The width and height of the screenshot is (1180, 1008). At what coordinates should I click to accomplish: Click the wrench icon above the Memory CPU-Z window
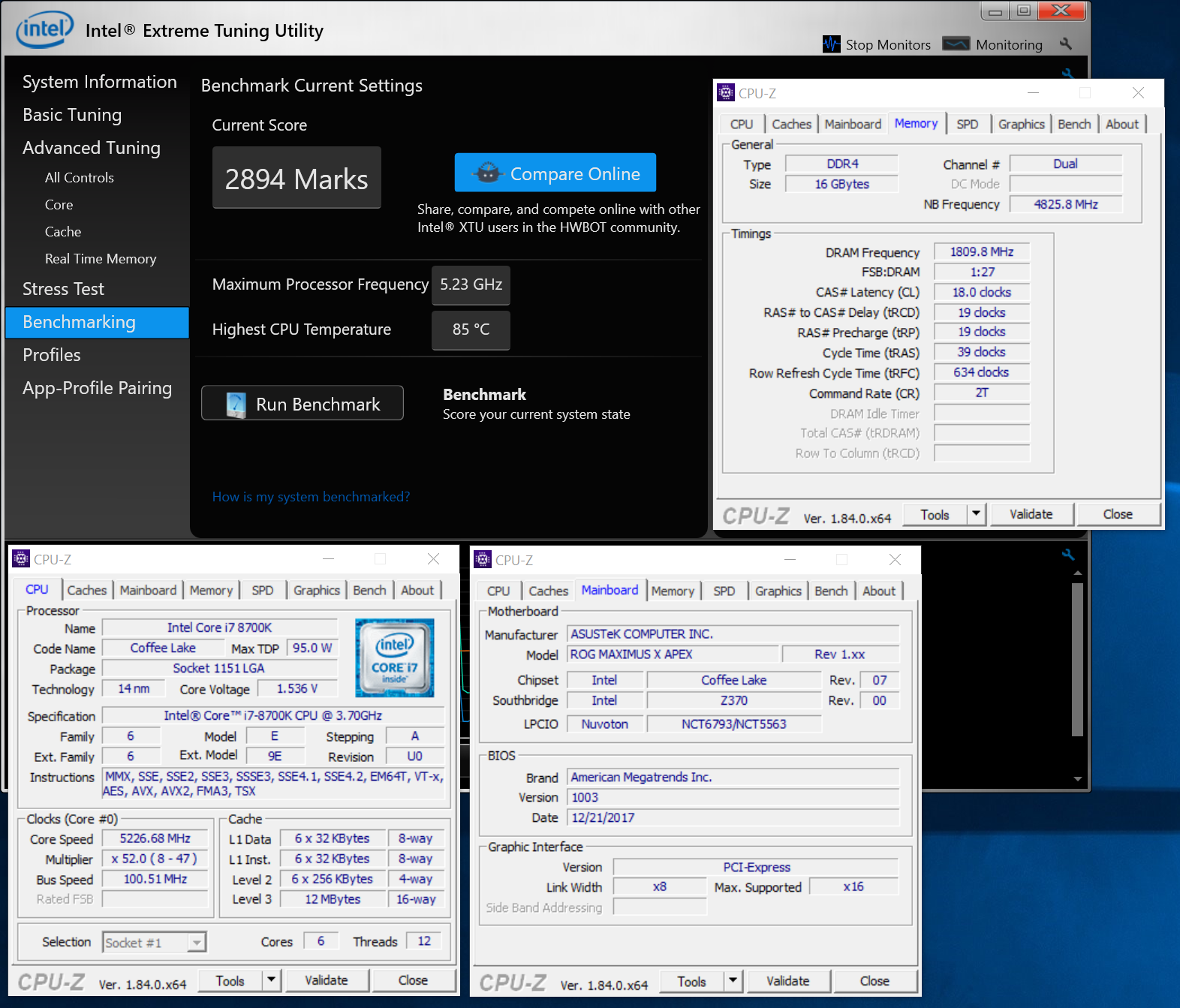[1067, 74]
